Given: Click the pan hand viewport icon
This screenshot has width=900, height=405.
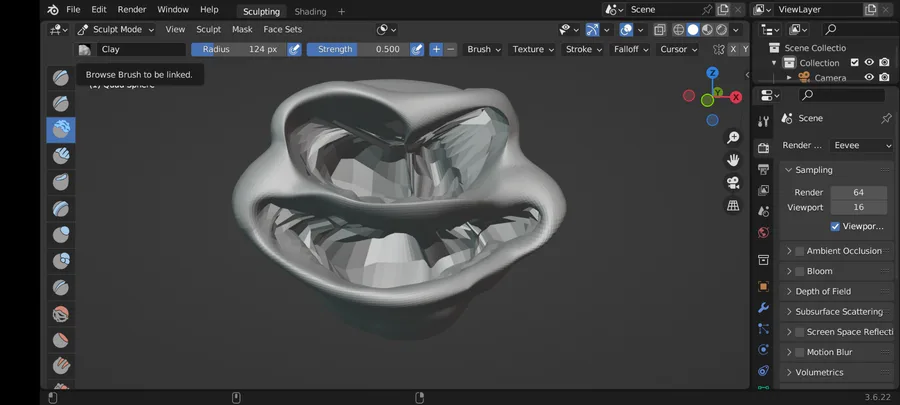Looking at the screenshot, I should [x=733, y=160].
